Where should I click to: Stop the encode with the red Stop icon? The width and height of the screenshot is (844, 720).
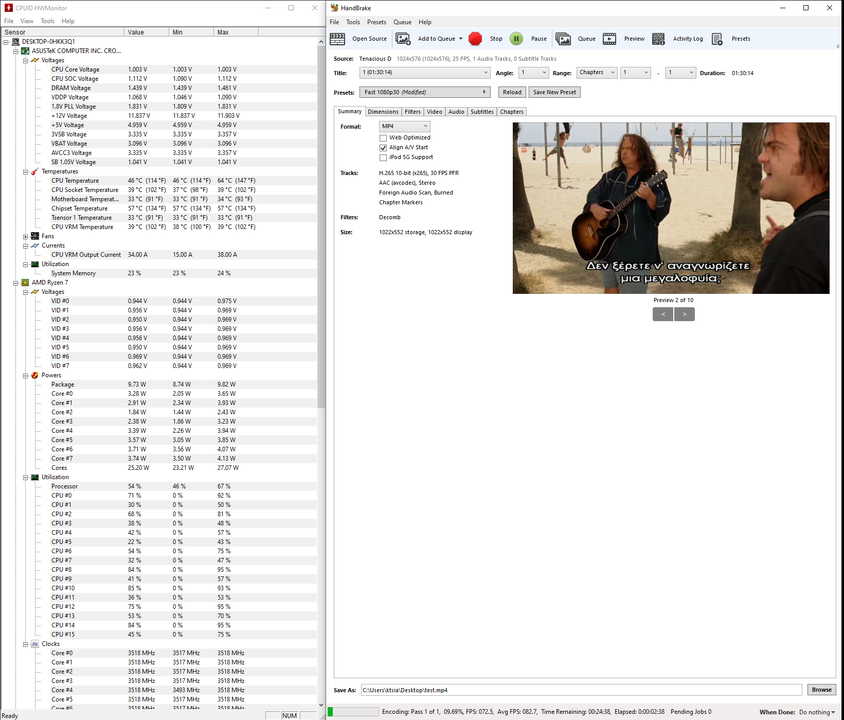point(475,39)
